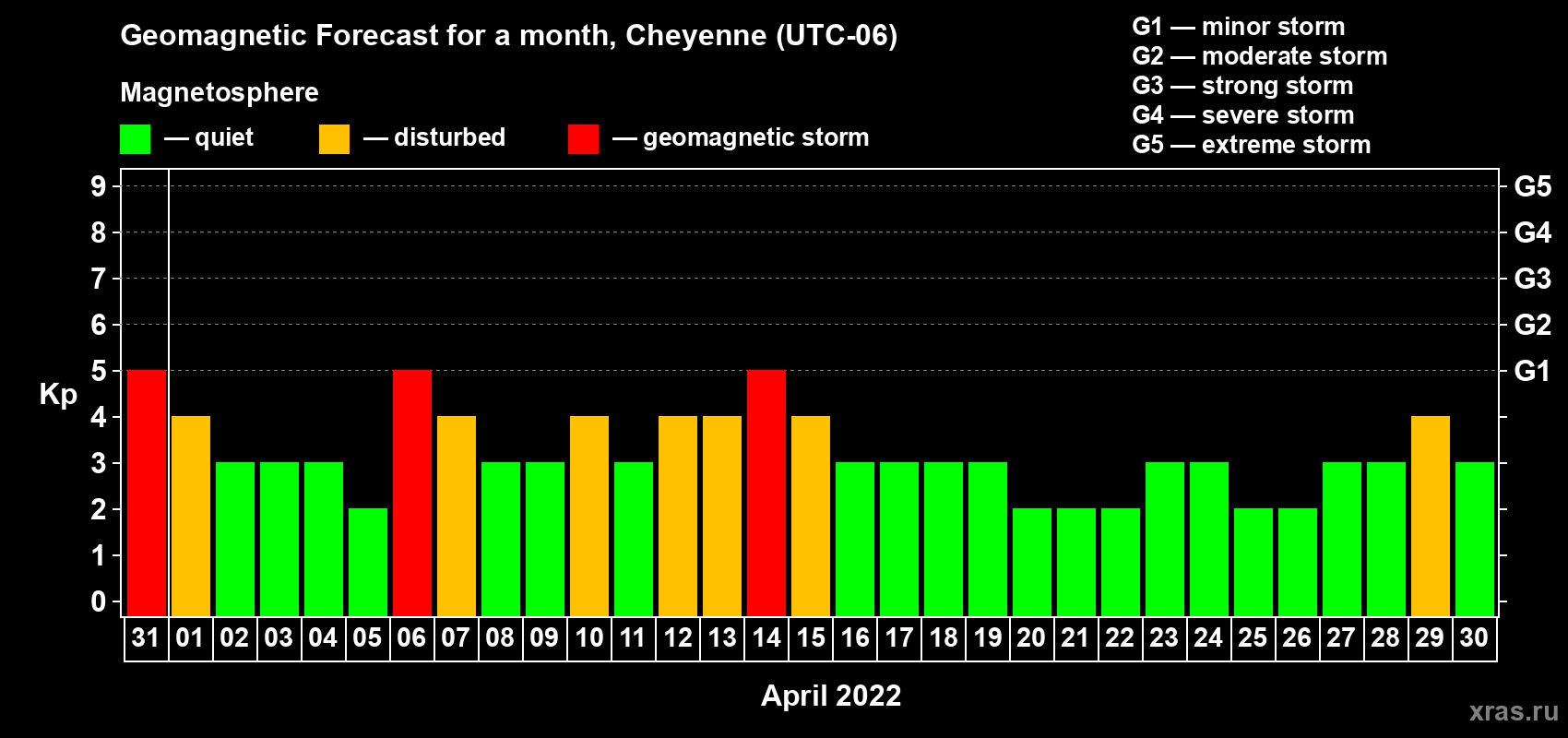
Task: Click the 'April 2022' axis caption
Action: coord(831,696)
